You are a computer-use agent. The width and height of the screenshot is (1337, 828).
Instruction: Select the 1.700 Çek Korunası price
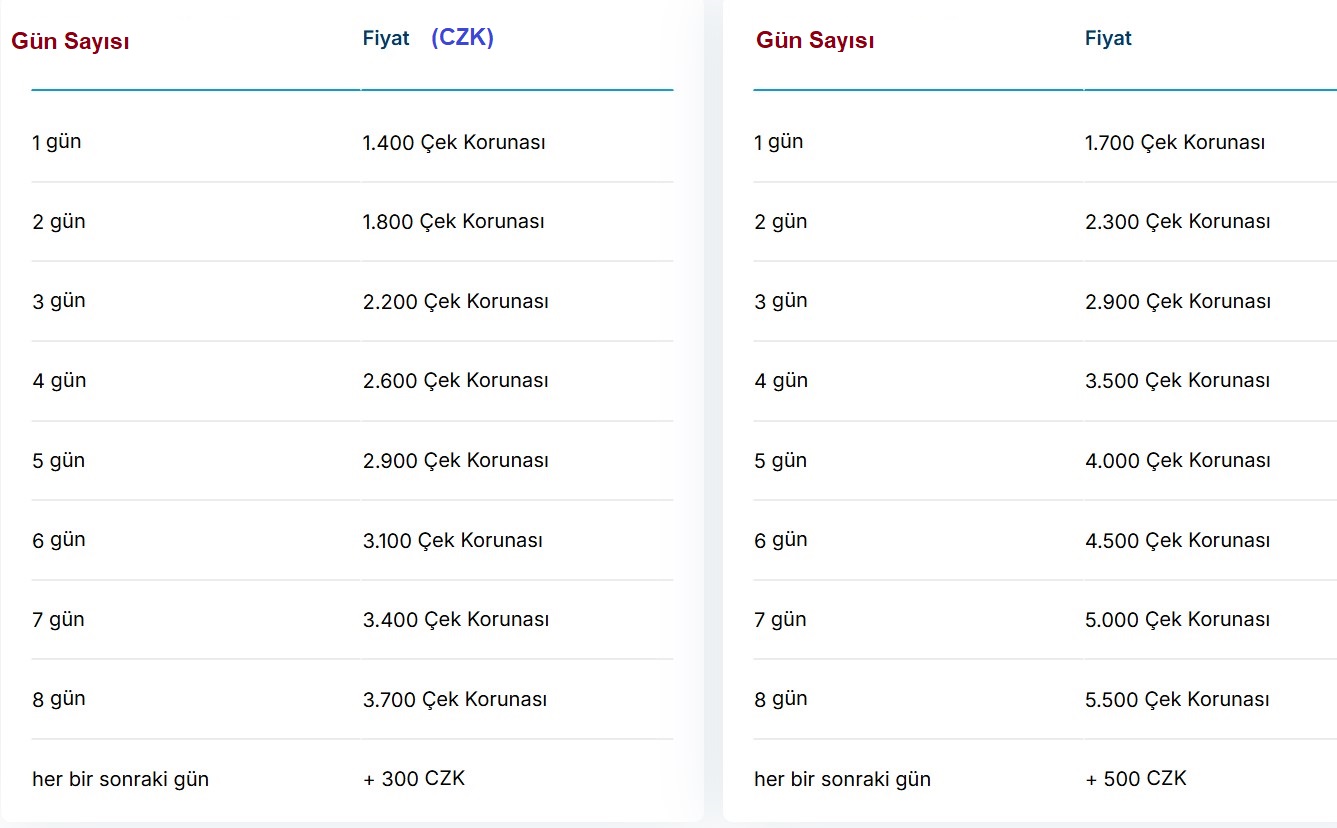[1175, 142]
